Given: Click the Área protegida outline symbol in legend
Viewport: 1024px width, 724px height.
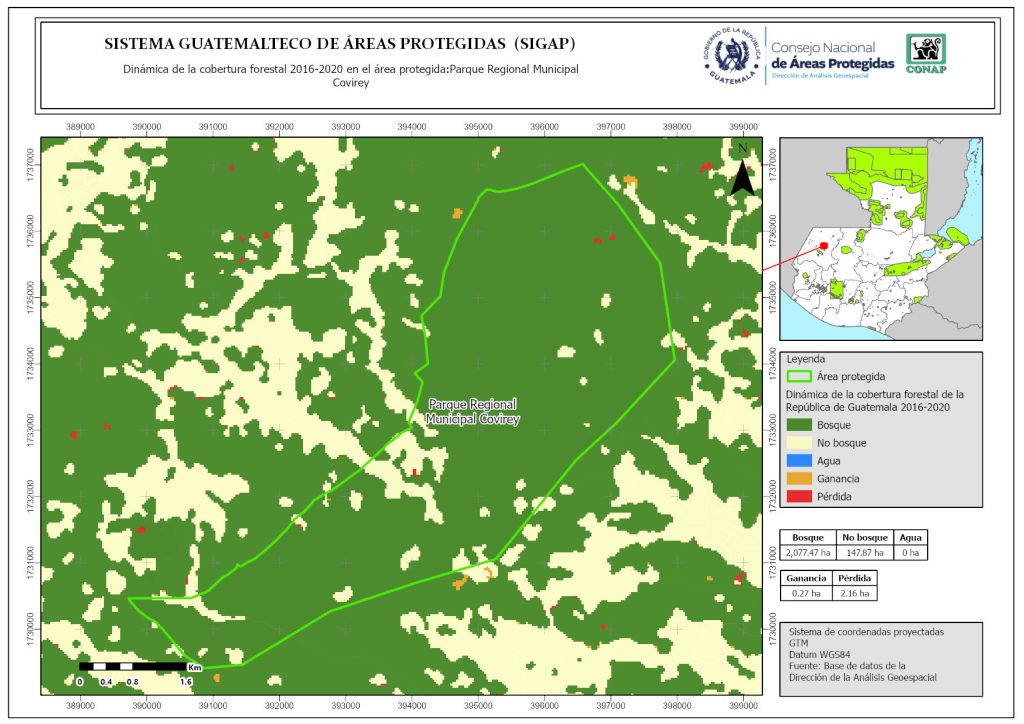Looking at the screenshot, I should tap(799, 377).
